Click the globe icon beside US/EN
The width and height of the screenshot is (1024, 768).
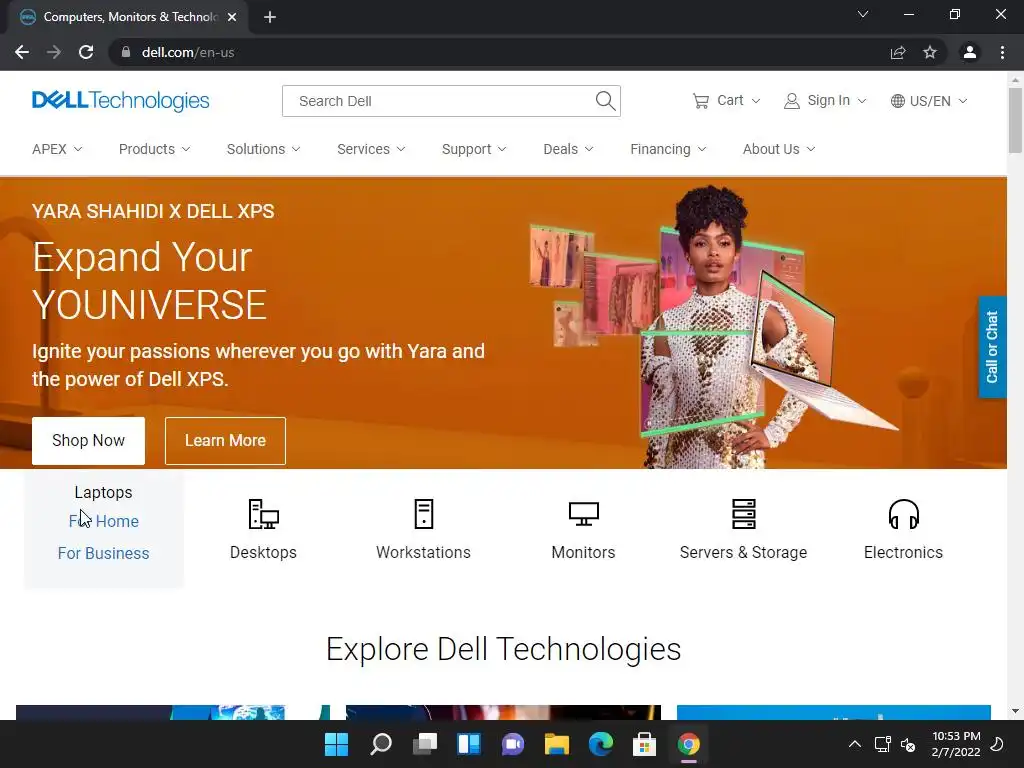[898, 101]
